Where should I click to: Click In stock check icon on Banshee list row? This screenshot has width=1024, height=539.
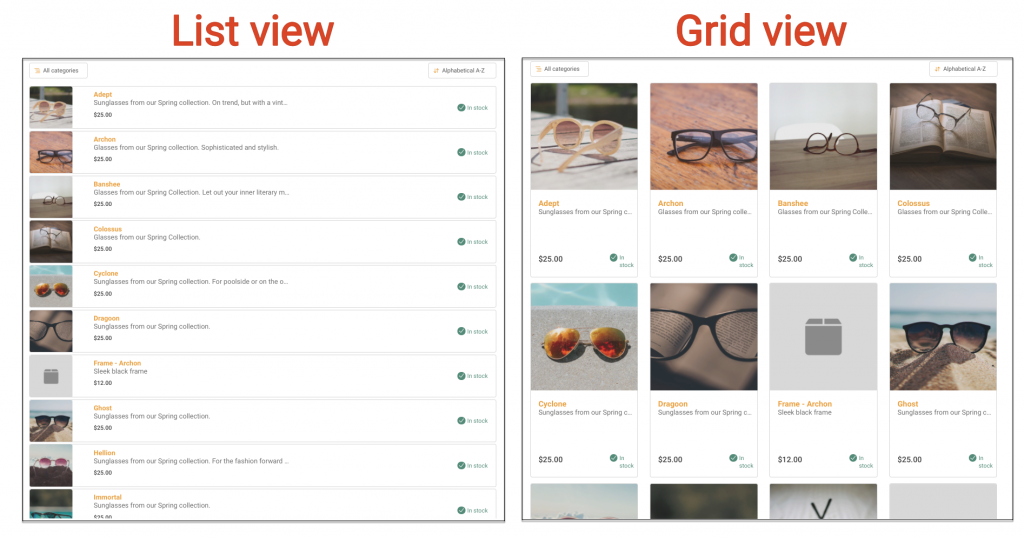[x=461, y=197]
